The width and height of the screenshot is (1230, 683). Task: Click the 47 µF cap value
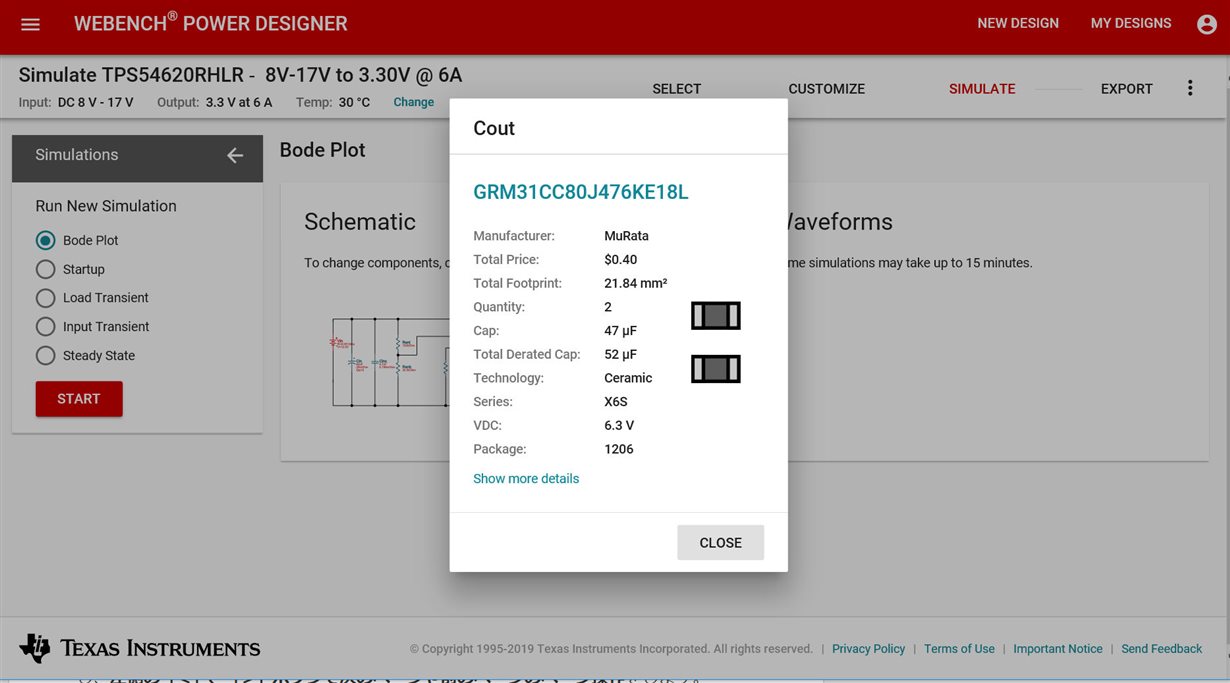(x=620, y=331)
